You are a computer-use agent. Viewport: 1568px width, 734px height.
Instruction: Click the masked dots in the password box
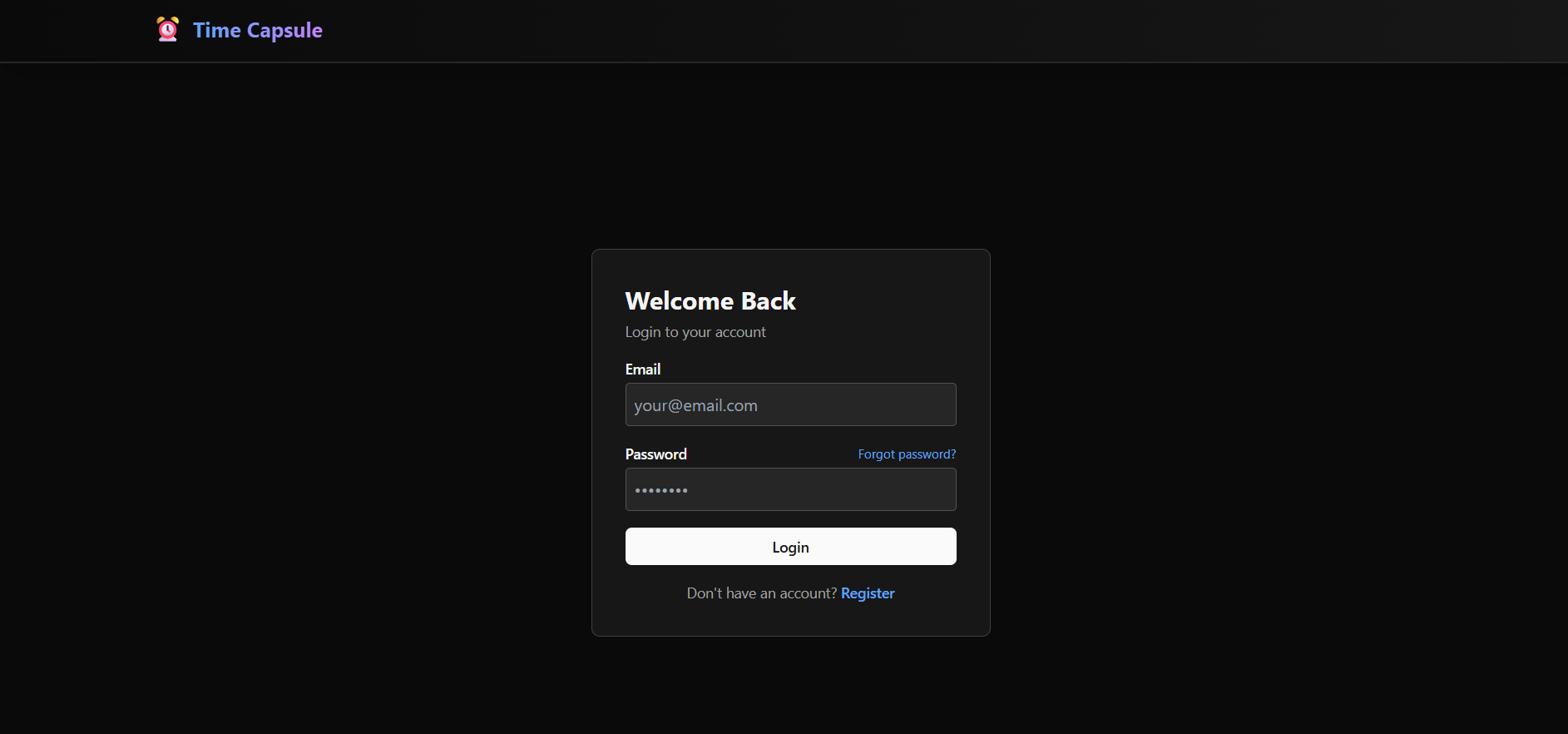661,491
